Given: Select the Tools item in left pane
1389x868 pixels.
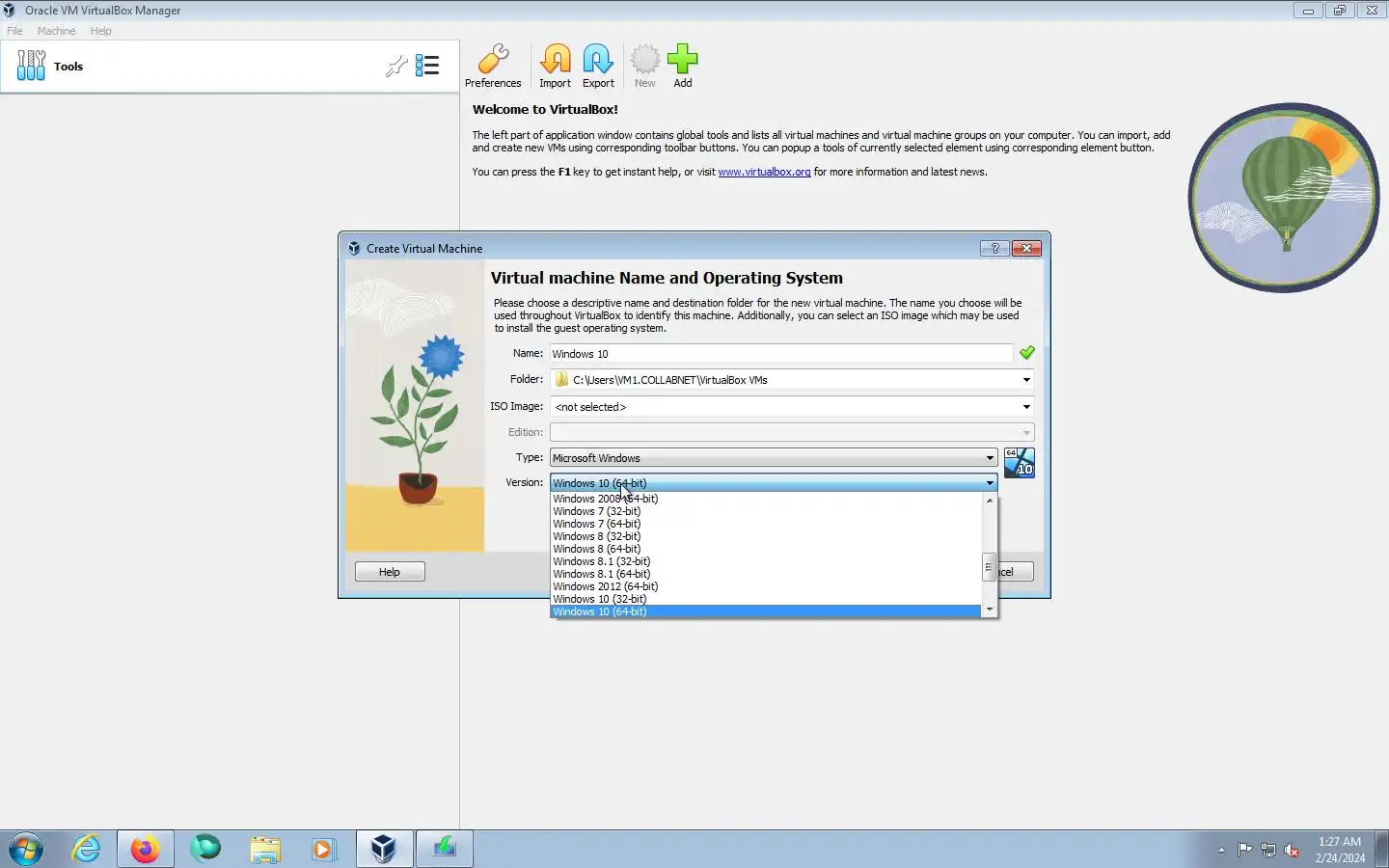Looking at the screenshot, I should point(230,67).
